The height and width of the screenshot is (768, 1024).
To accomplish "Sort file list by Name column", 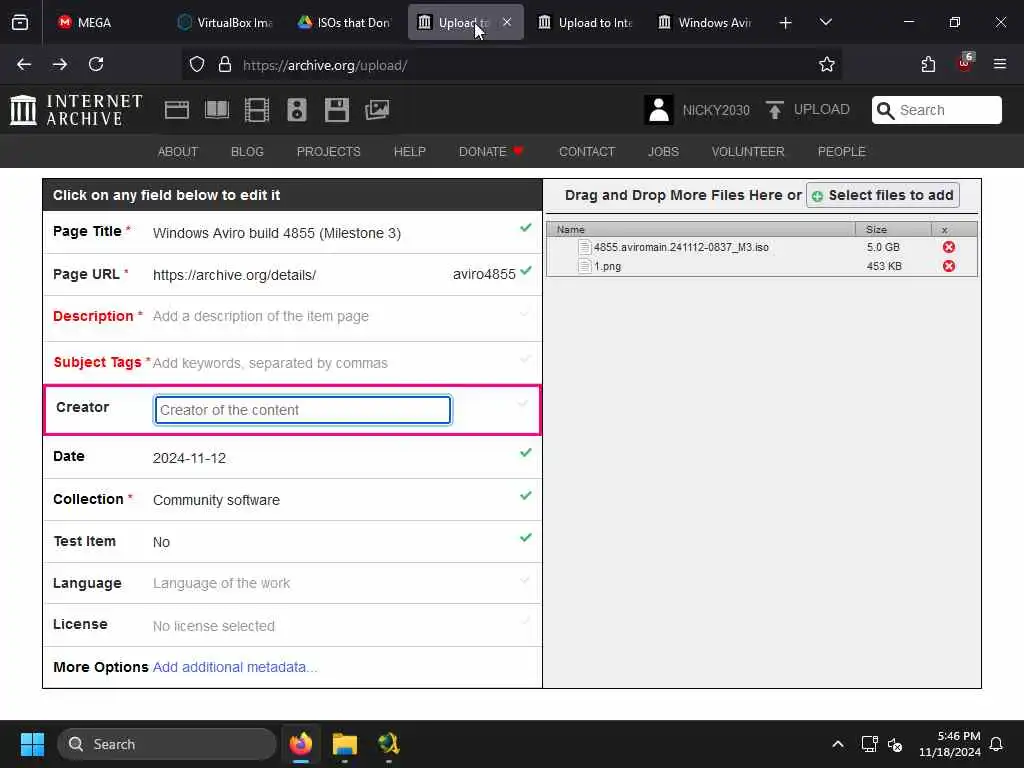I will [701, 229].
